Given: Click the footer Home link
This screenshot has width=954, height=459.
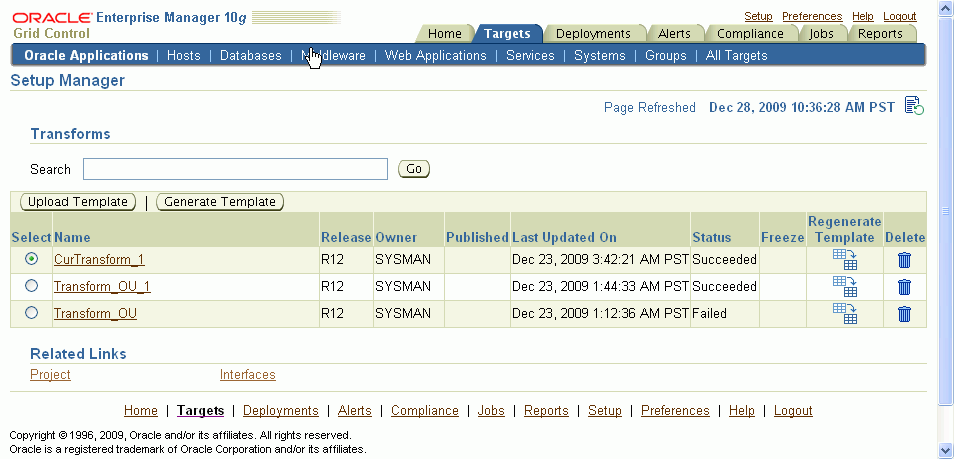Looking at the screenshot, I should 141,410.
